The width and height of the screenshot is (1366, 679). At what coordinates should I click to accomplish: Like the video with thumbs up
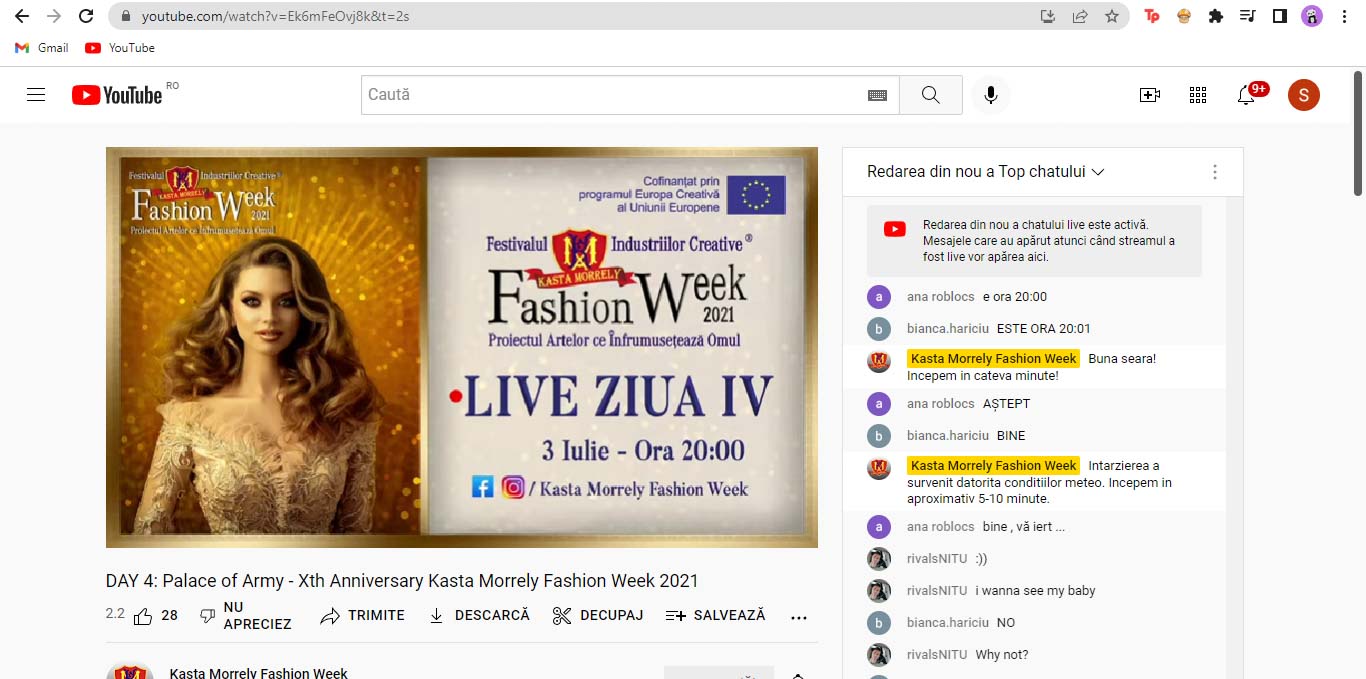point(143,616)
